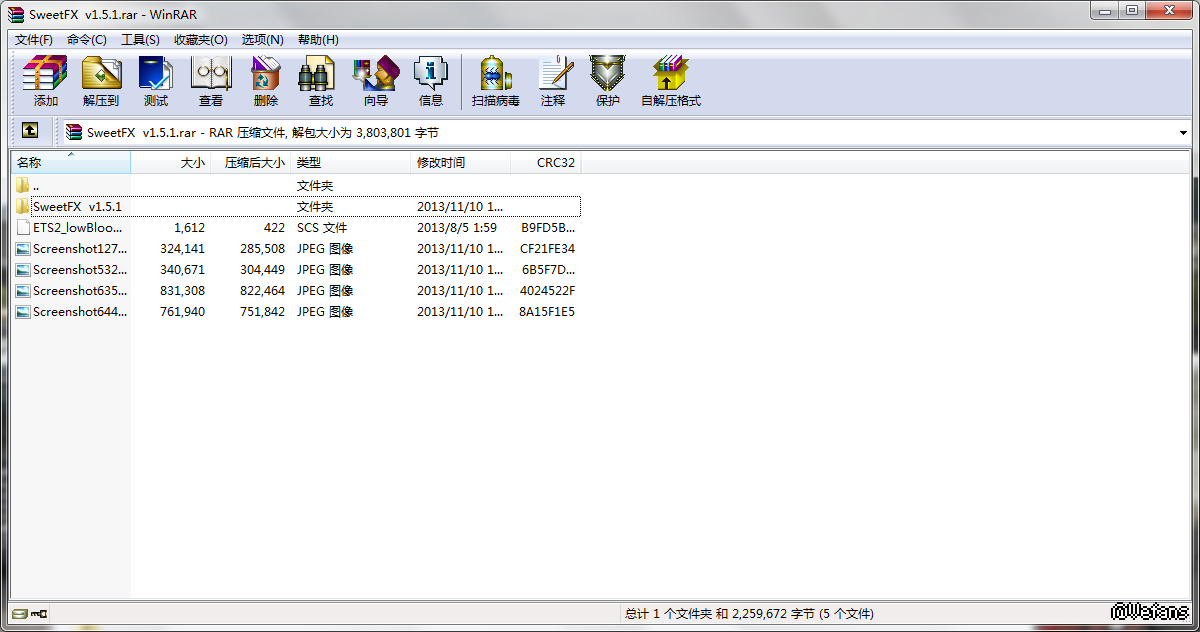Click the Screenshot127 image icon
Viewport: 1200px width, 632px height.
23,248
